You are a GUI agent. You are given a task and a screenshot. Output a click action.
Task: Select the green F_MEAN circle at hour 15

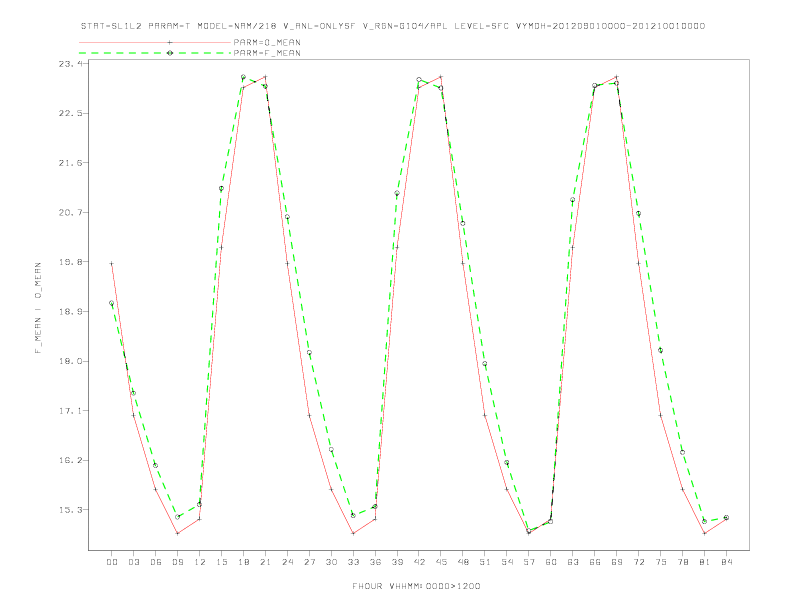click(x=221, y=188)
